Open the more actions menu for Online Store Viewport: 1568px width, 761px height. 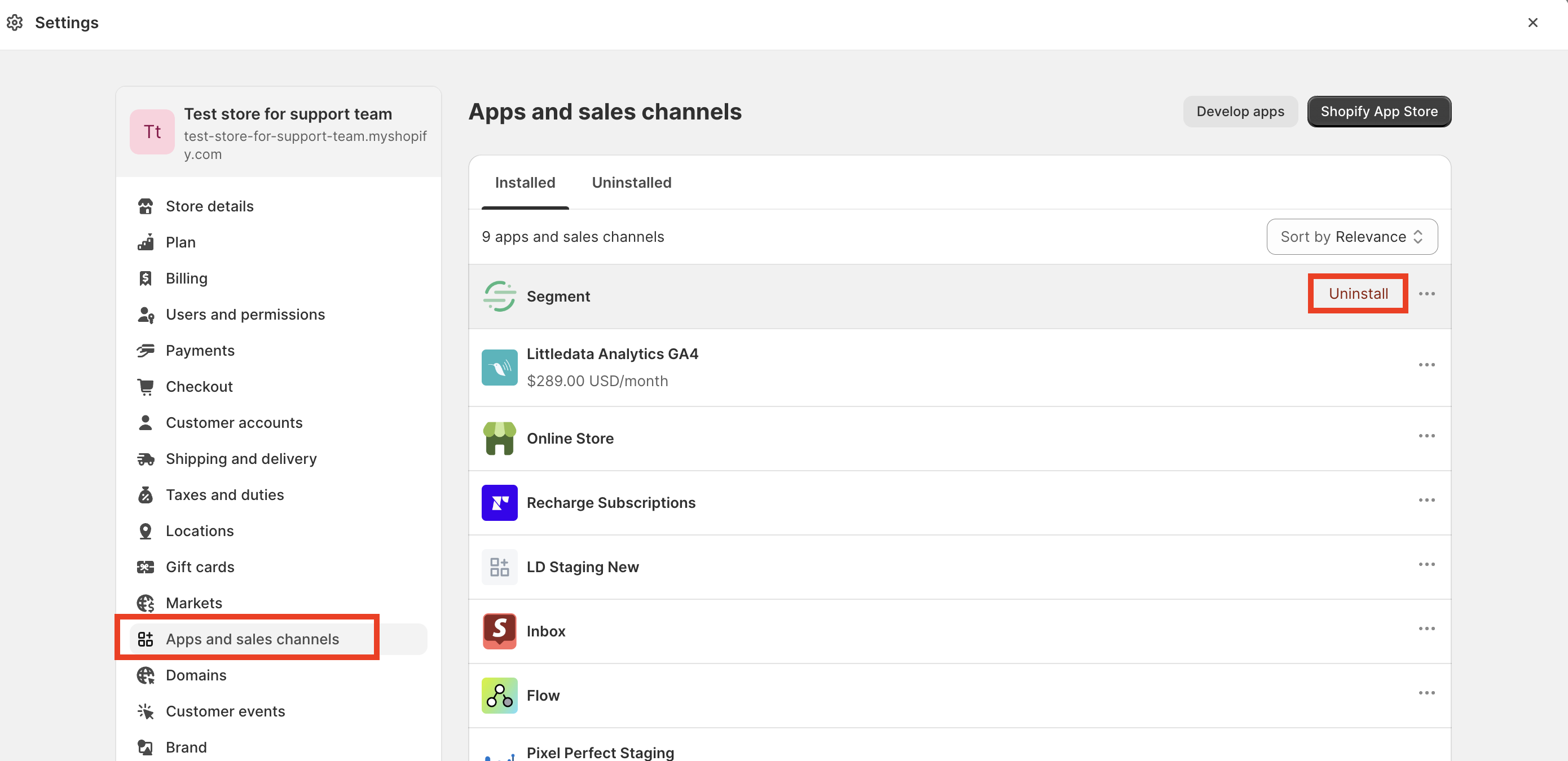[x=1426, y=436]
